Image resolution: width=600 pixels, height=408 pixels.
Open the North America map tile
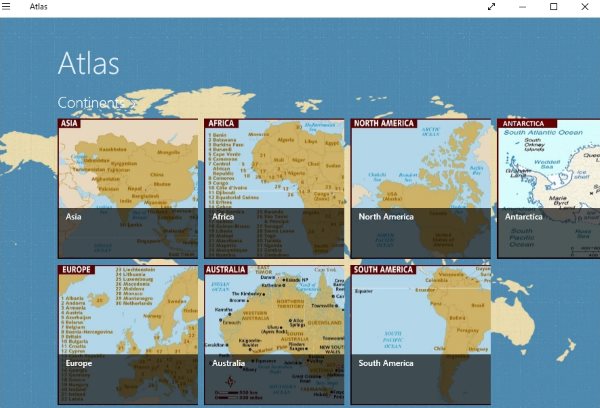[421, 188]
